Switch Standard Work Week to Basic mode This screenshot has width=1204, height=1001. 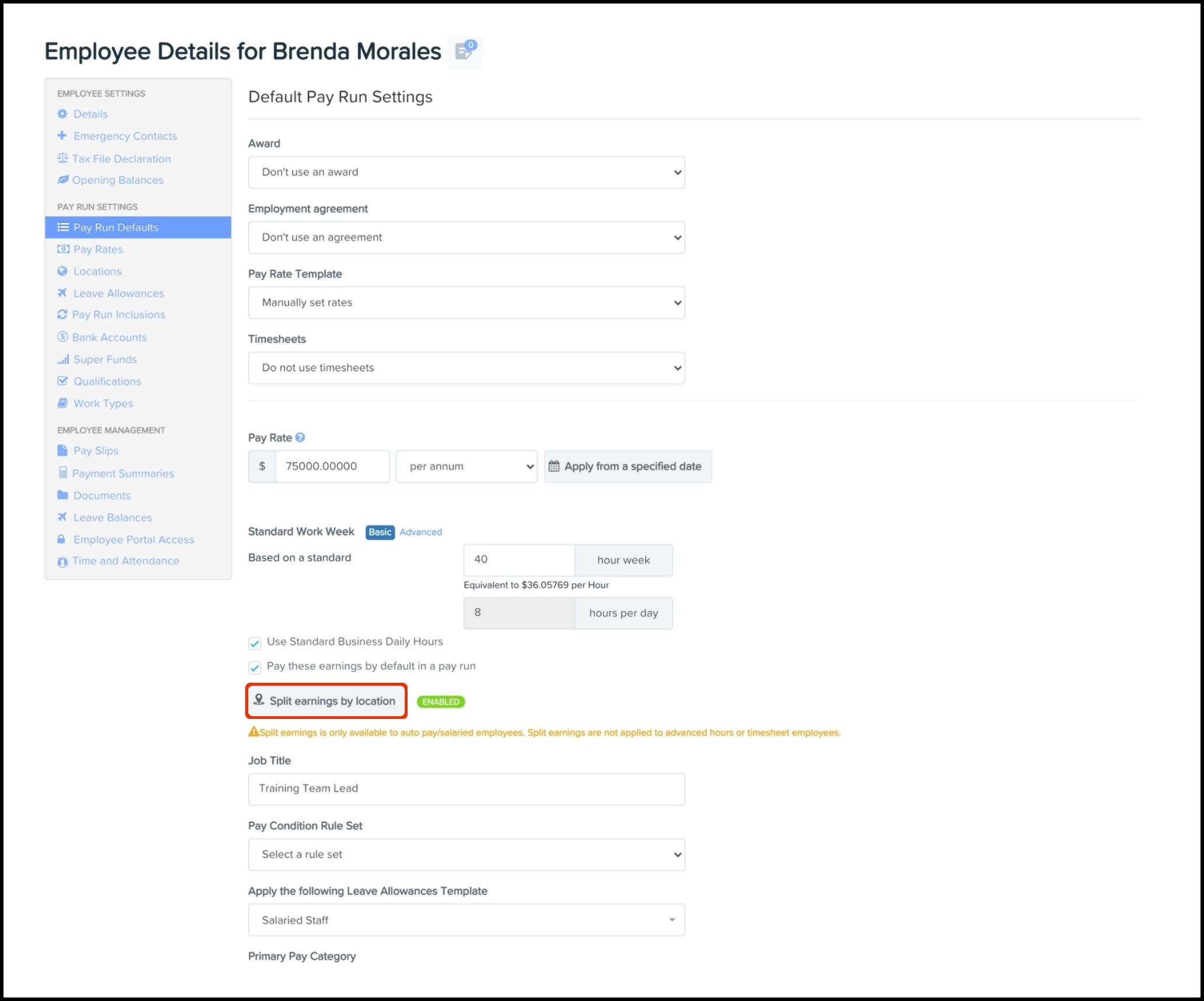(x=380, y=532)
